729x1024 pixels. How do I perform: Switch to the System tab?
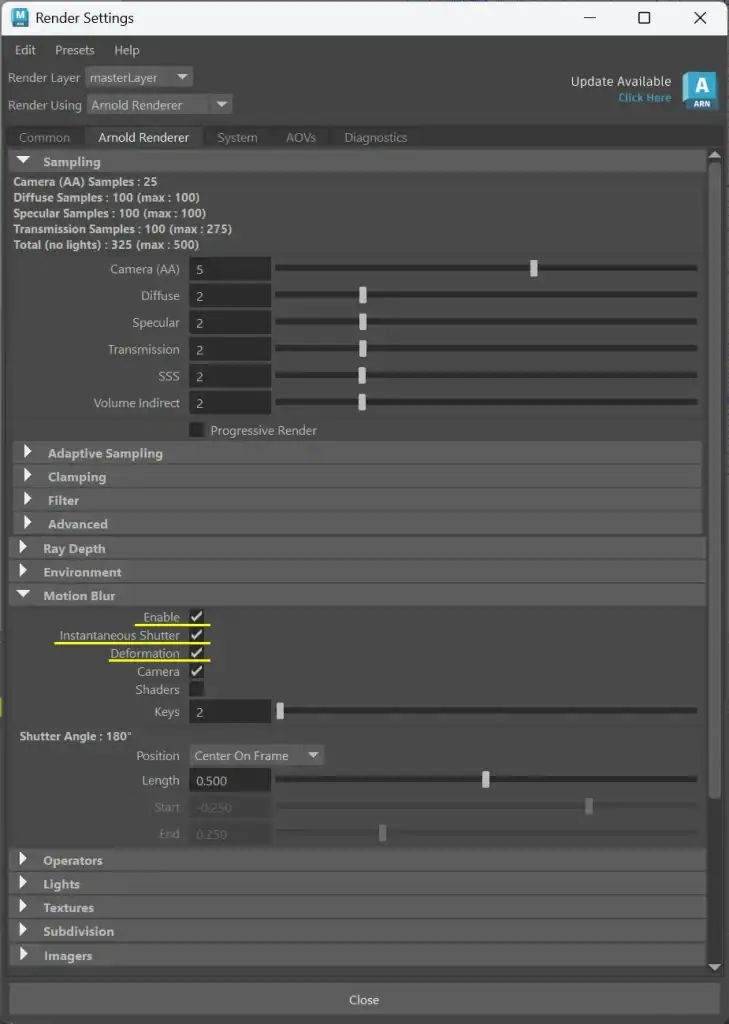(x=237, y=138)
